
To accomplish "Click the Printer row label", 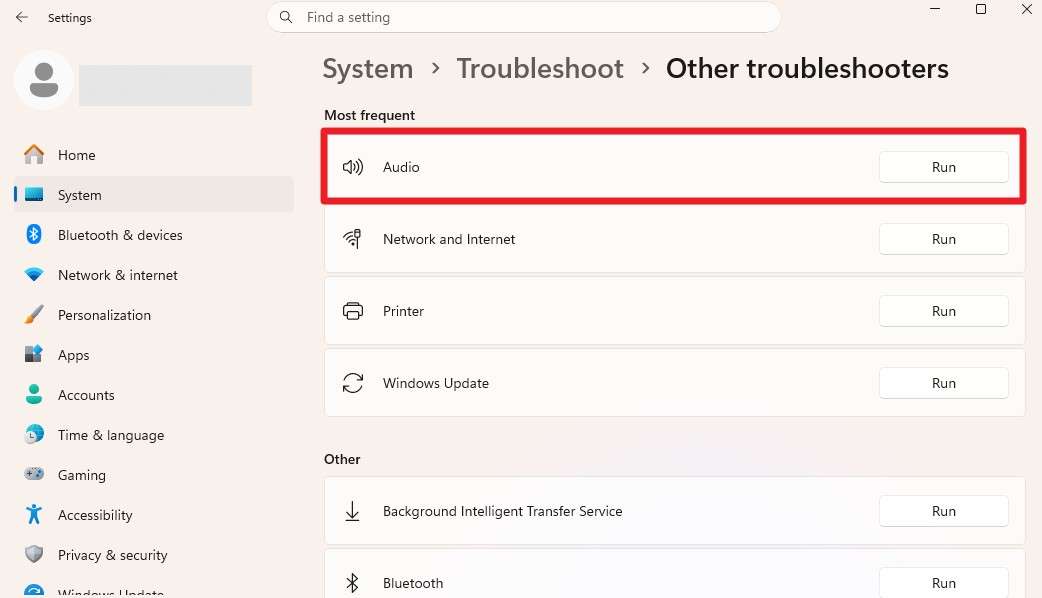I will point(403,311).
